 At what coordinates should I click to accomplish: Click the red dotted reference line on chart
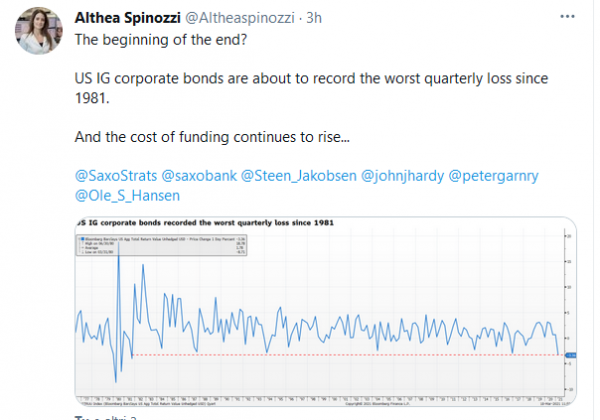click(x=348, y=355)
